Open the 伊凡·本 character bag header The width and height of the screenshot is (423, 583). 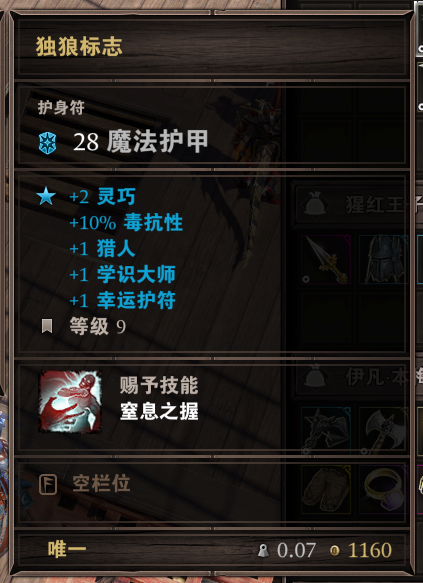click(351, 379)
